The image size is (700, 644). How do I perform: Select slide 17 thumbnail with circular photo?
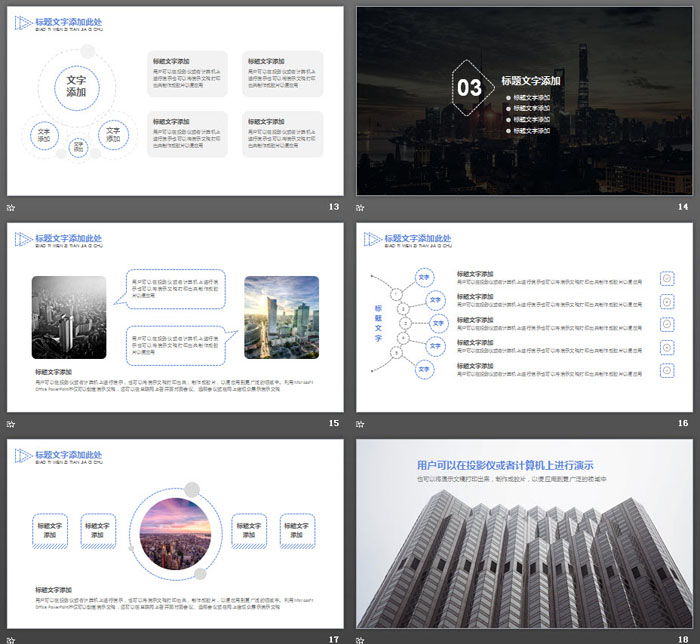coord(175,534)
